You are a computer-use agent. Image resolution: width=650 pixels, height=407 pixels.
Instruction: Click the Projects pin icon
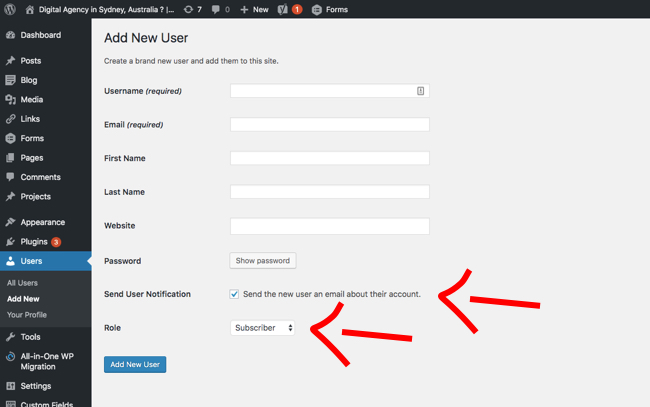[11, 196]
